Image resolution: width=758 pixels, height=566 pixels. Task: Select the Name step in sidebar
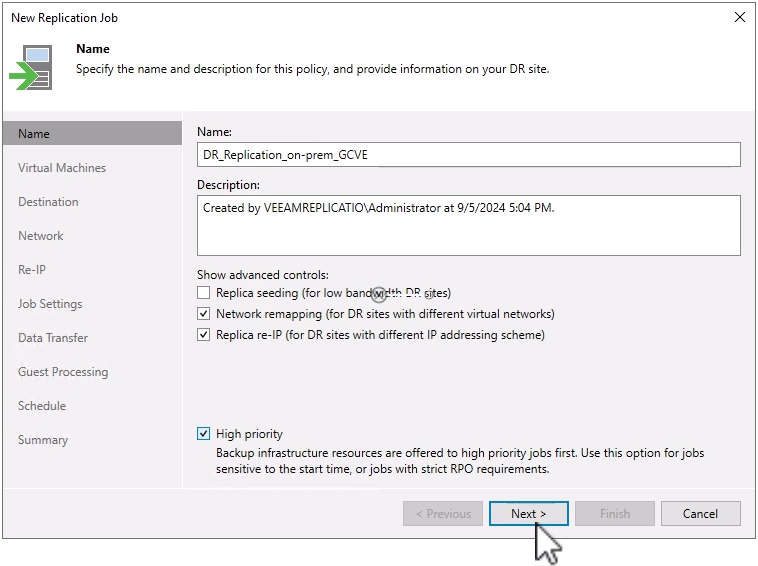(x=34, y=134)
